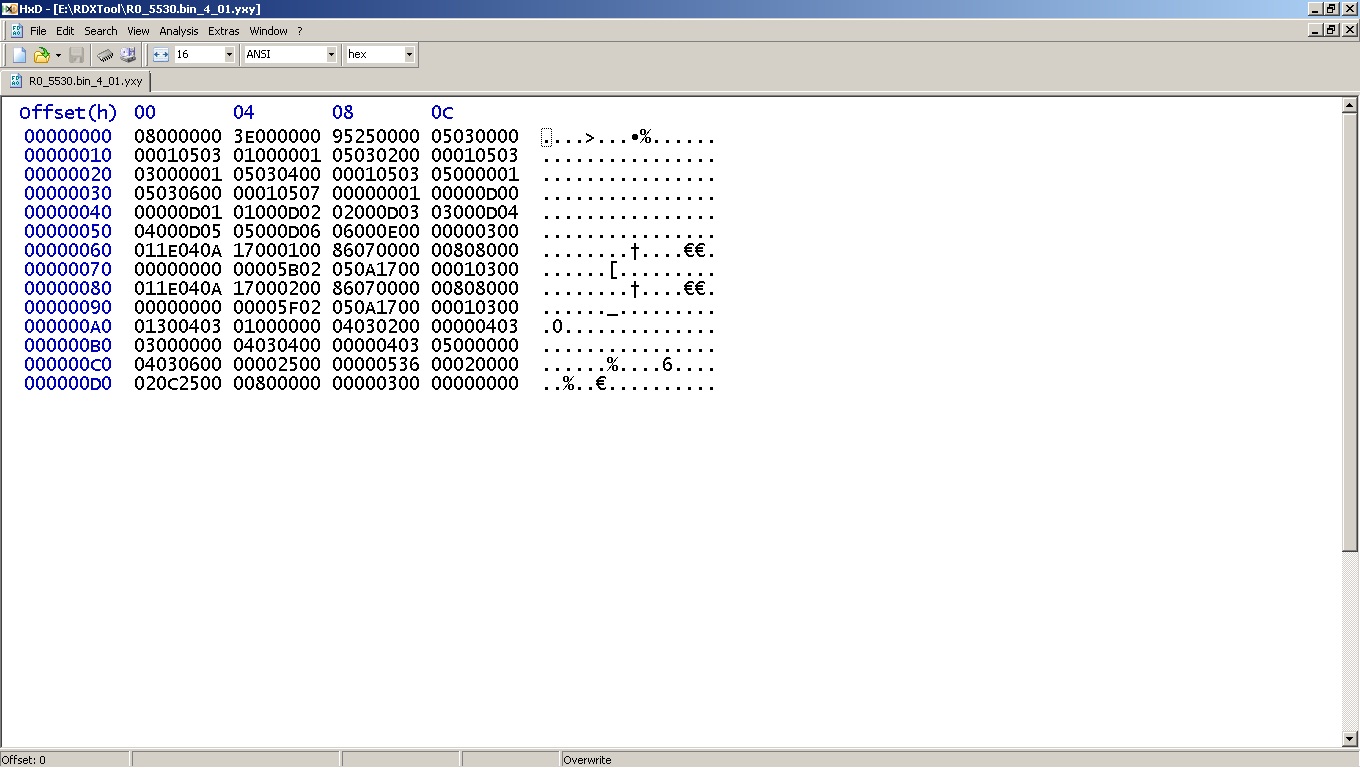Open disk with the drive icon

pyautogui.click(x=128, y=55)
